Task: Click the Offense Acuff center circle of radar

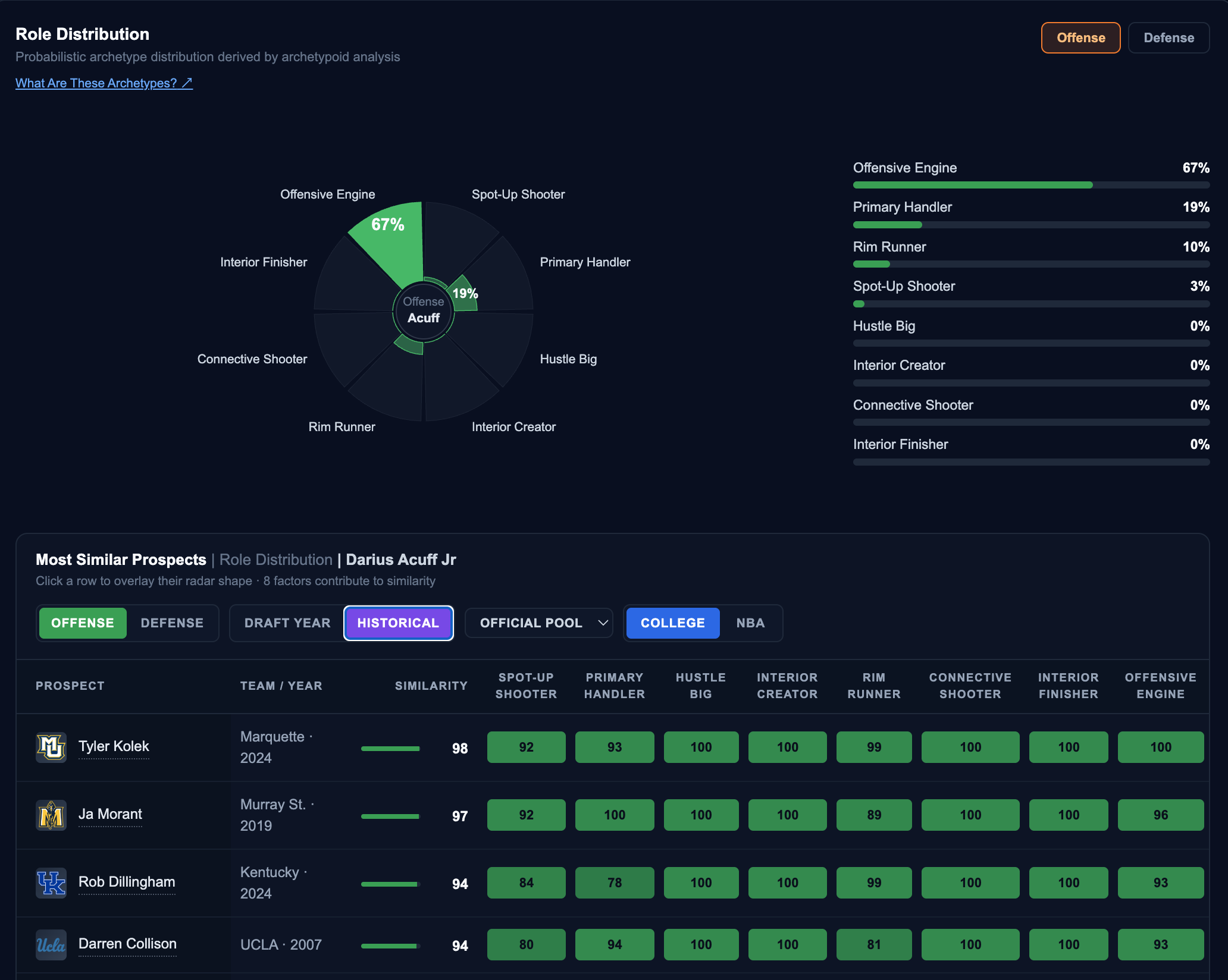Action: 424,310
